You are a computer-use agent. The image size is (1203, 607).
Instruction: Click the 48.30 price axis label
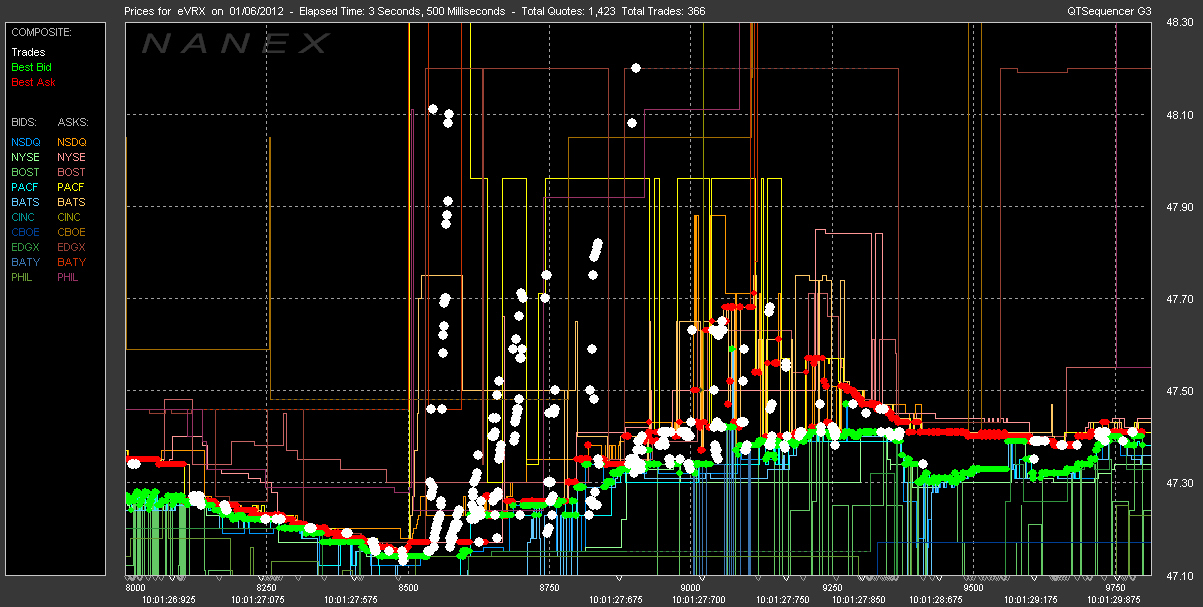coord(1179,24)
